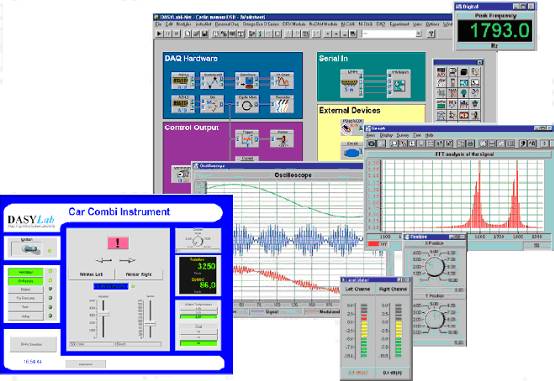Click the Save diskette icon in main toolbar

coord(205,34)
